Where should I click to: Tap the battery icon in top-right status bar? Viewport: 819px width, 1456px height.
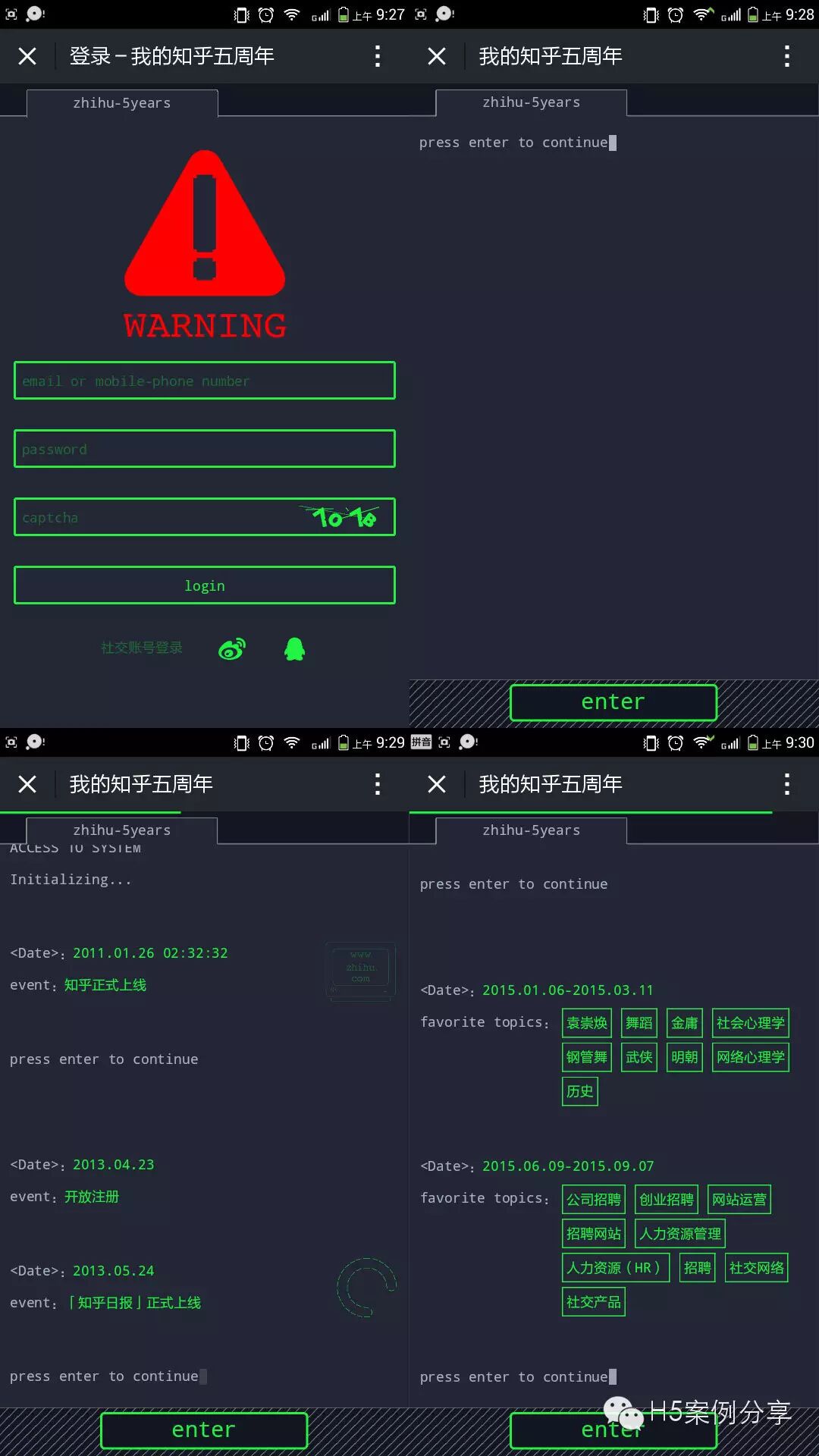pos(753,15)
